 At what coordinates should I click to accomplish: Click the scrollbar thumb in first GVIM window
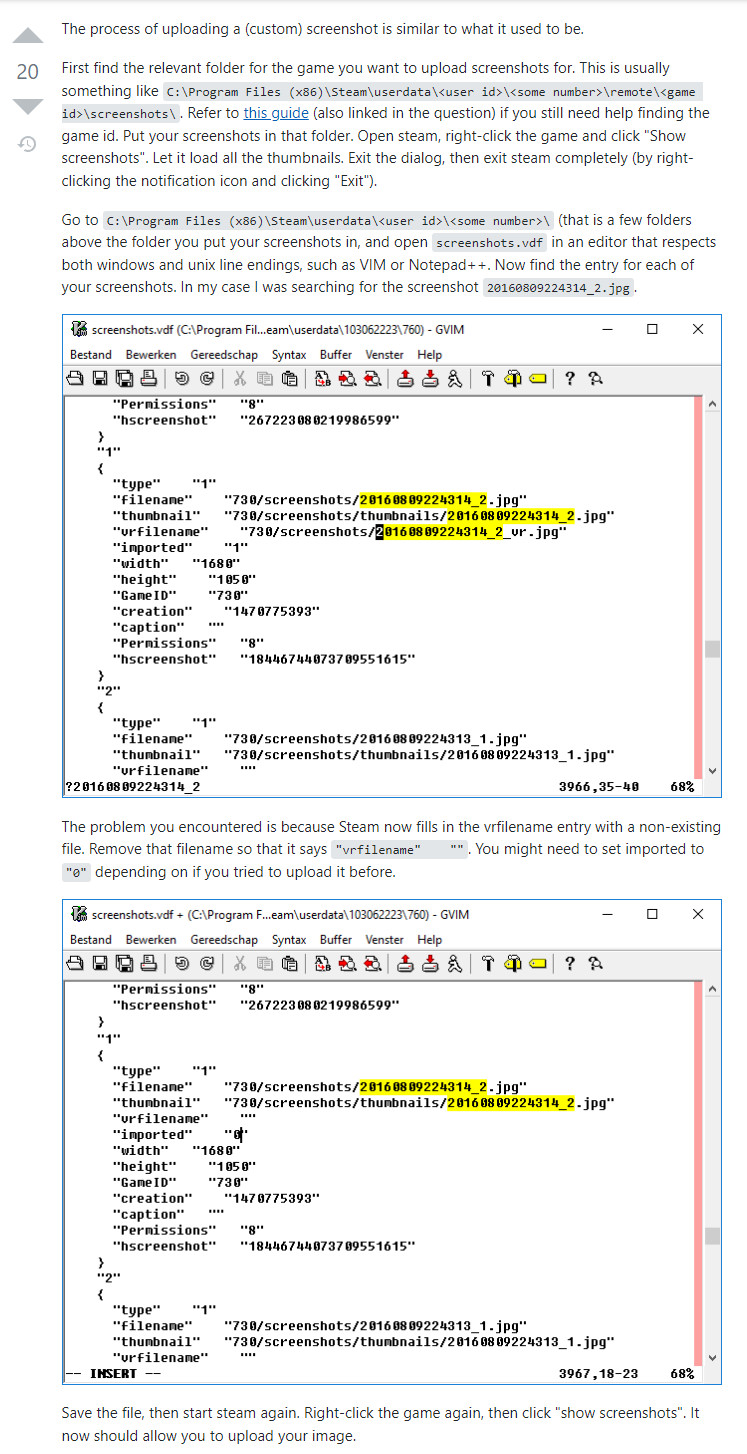[712, 648]
